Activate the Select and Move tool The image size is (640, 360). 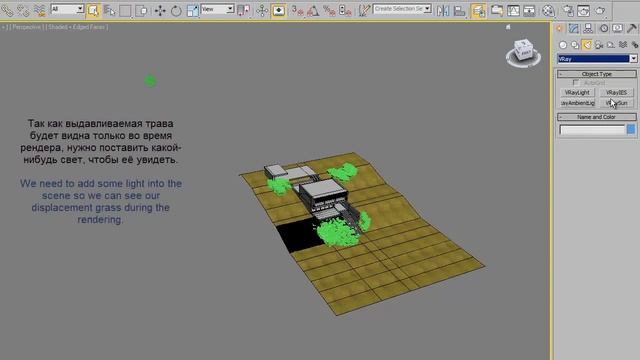click(160, 11)
